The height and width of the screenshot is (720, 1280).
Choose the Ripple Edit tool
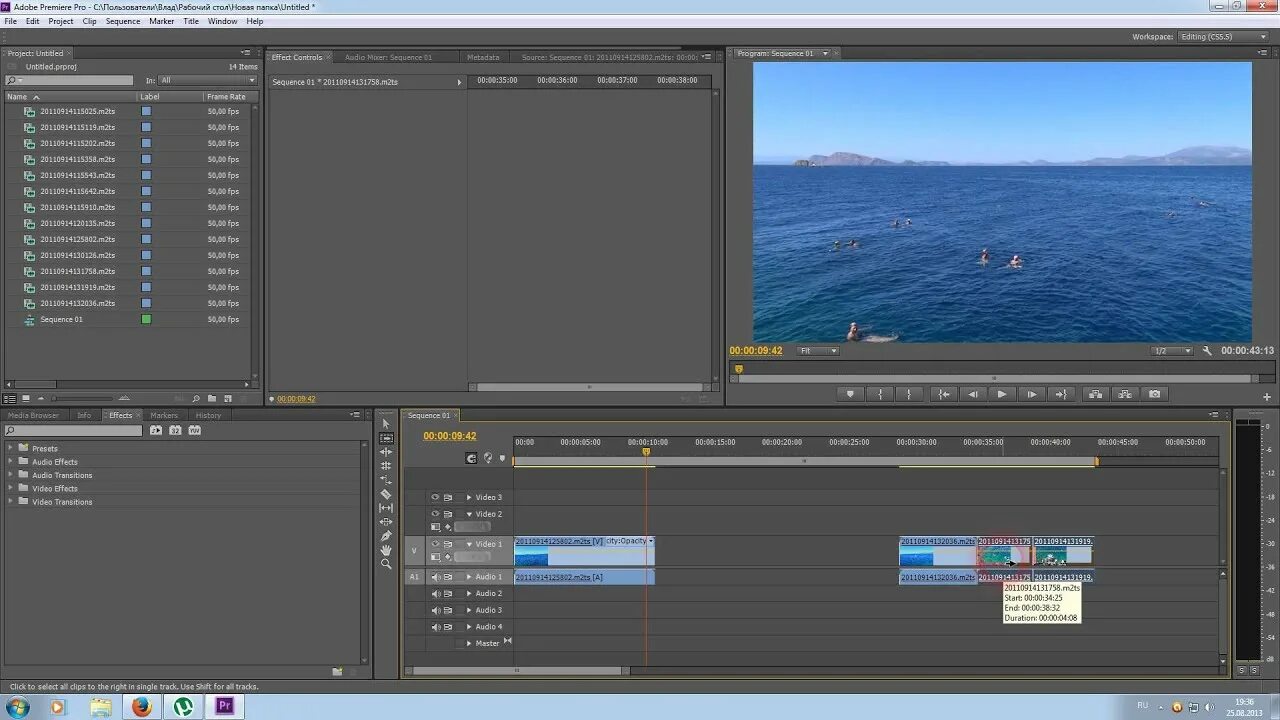(386, 452)
